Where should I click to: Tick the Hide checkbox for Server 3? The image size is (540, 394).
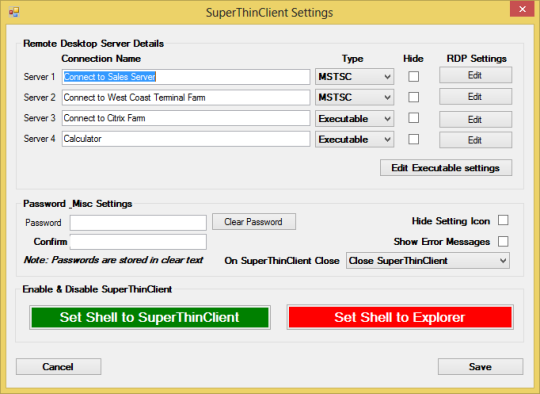(x=414, y=118)
